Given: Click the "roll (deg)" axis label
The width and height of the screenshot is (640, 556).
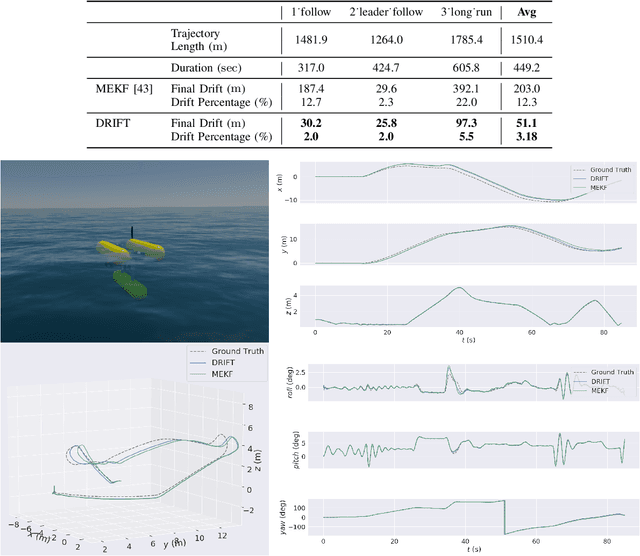Looking at the screenshot, I should 290,382.
